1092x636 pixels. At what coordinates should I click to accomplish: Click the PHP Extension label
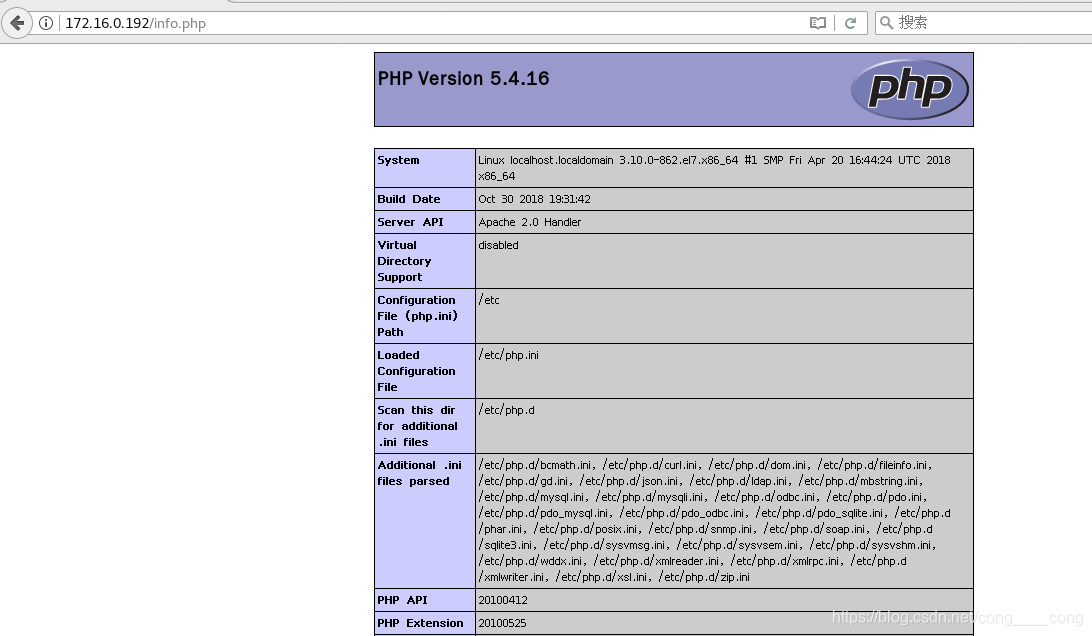click(420, 623)
